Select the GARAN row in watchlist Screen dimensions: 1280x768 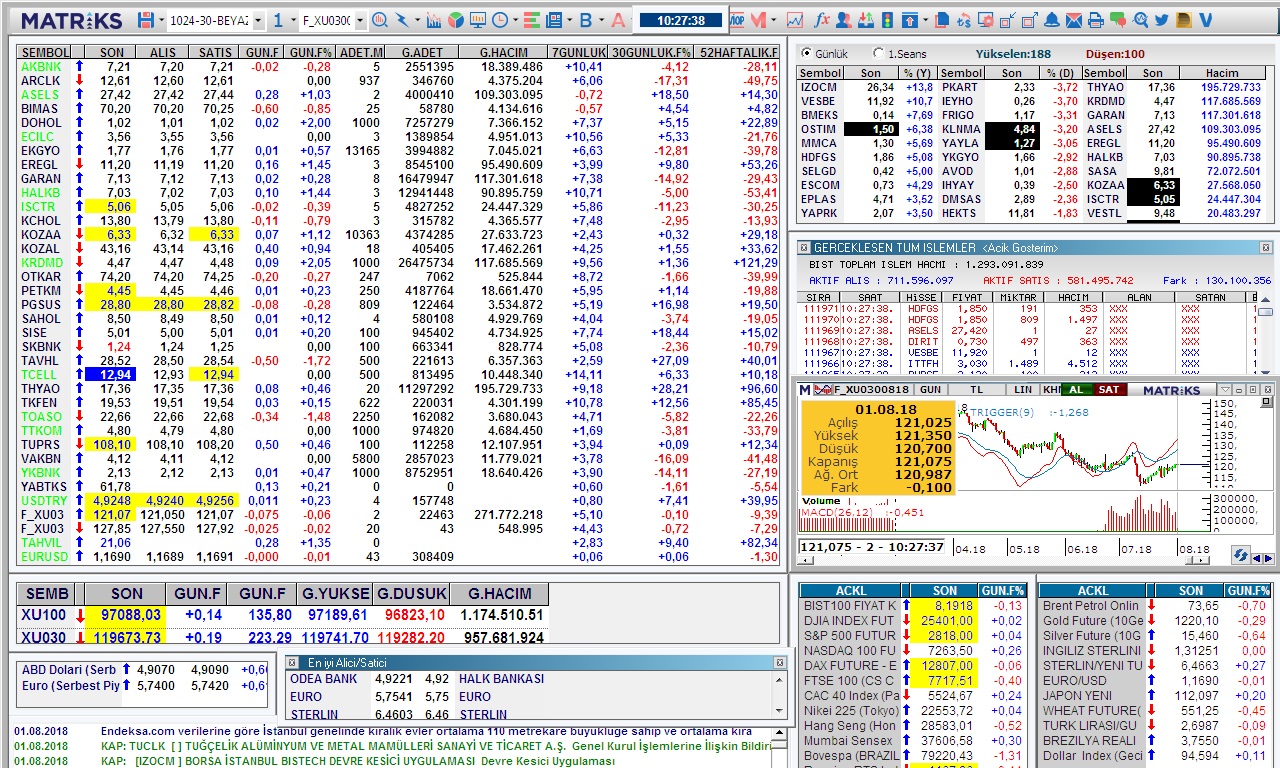[398, 178]
